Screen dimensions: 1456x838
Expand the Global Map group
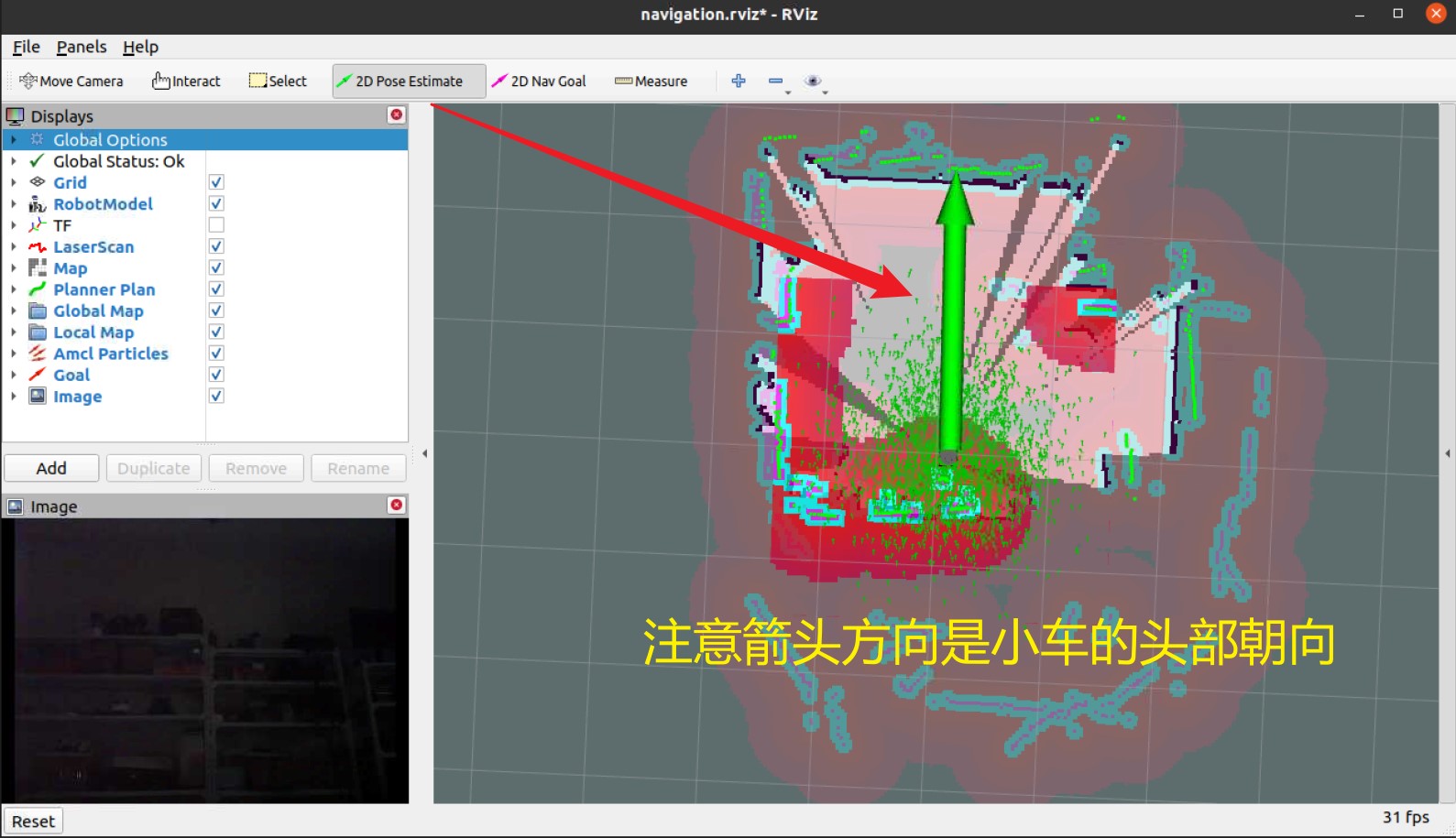14,310
